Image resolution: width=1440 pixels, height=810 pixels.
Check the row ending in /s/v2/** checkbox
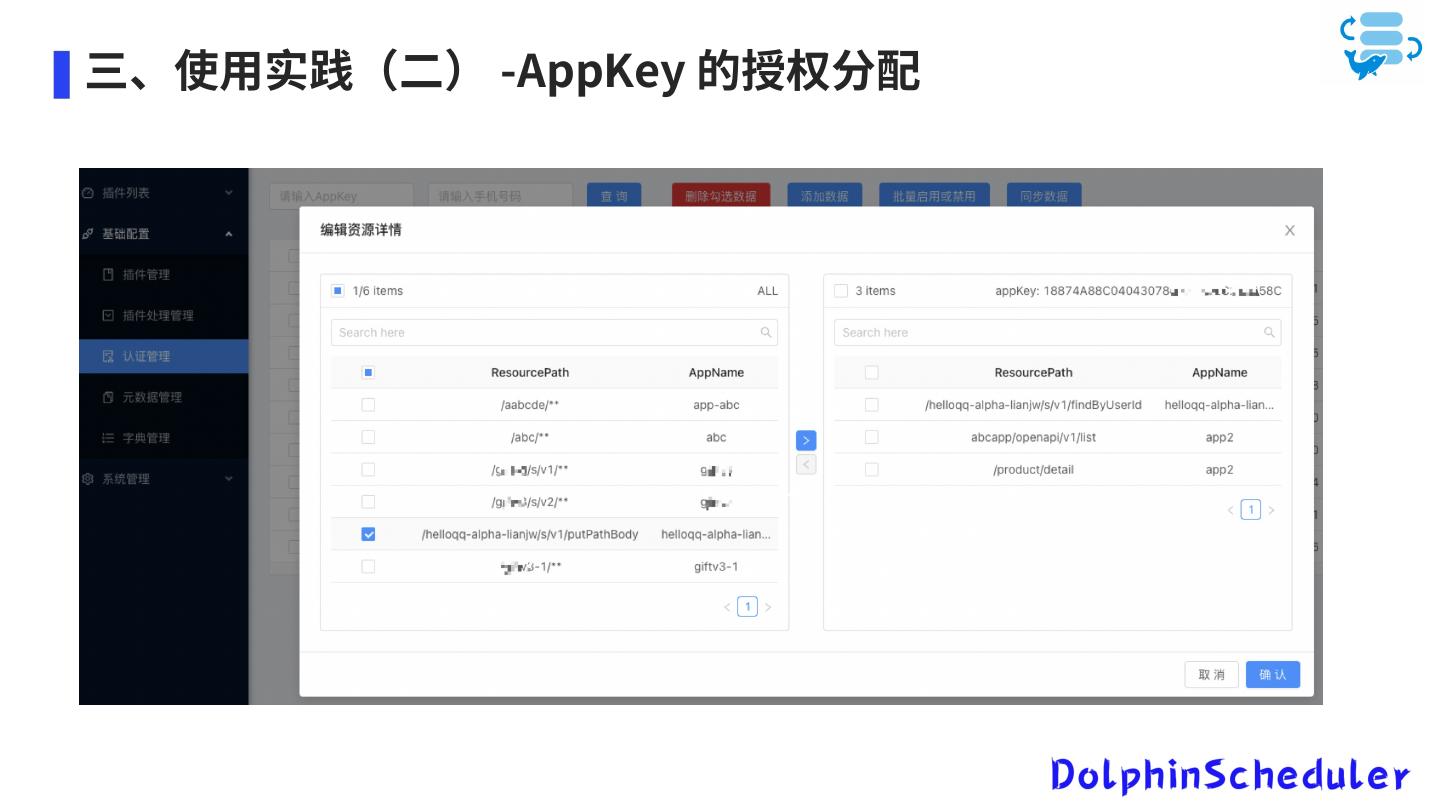[368, 502]
